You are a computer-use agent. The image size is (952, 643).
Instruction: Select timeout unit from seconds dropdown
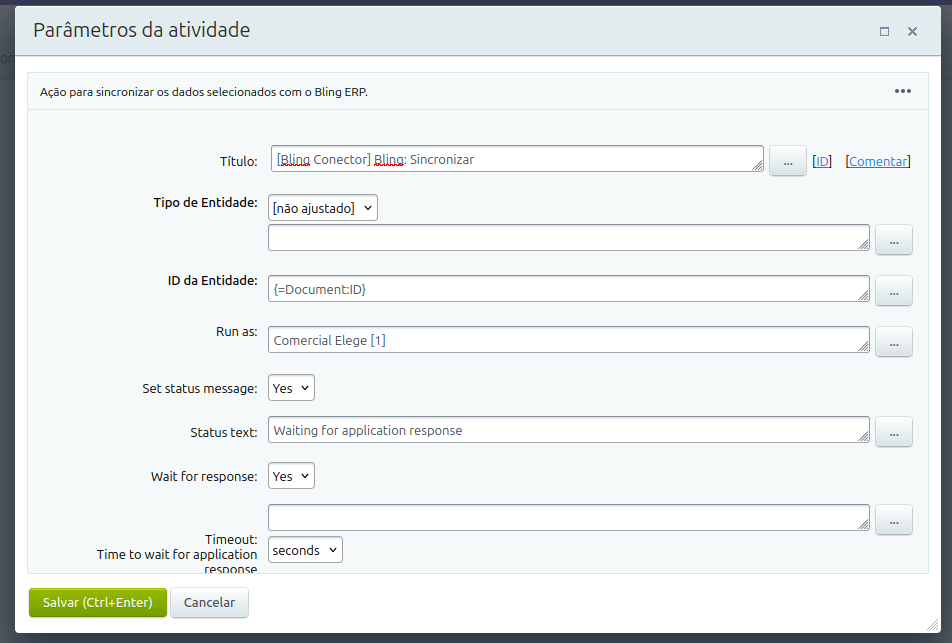pyautogui.click(x=305, y=550)
